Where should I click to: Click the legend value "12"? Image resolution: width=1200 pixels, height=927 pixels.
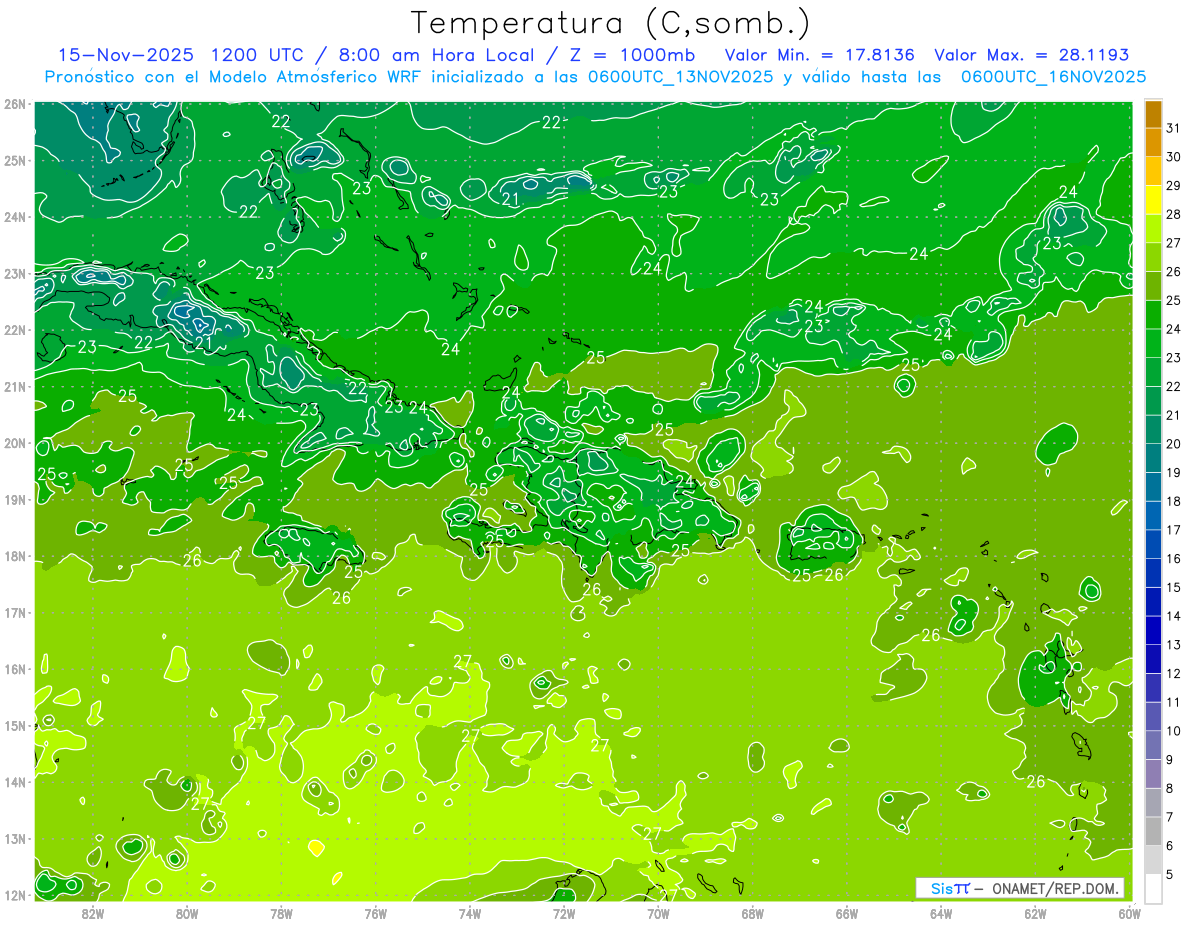tap(1174, 673)
